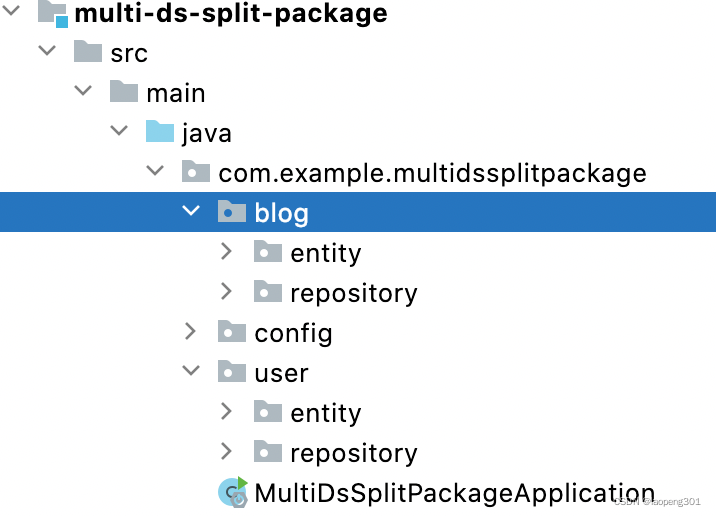Collapse the blog package chevron
The height and width of the screenshot is (516, 716).
pyautogui.click(x=191, y=212)
